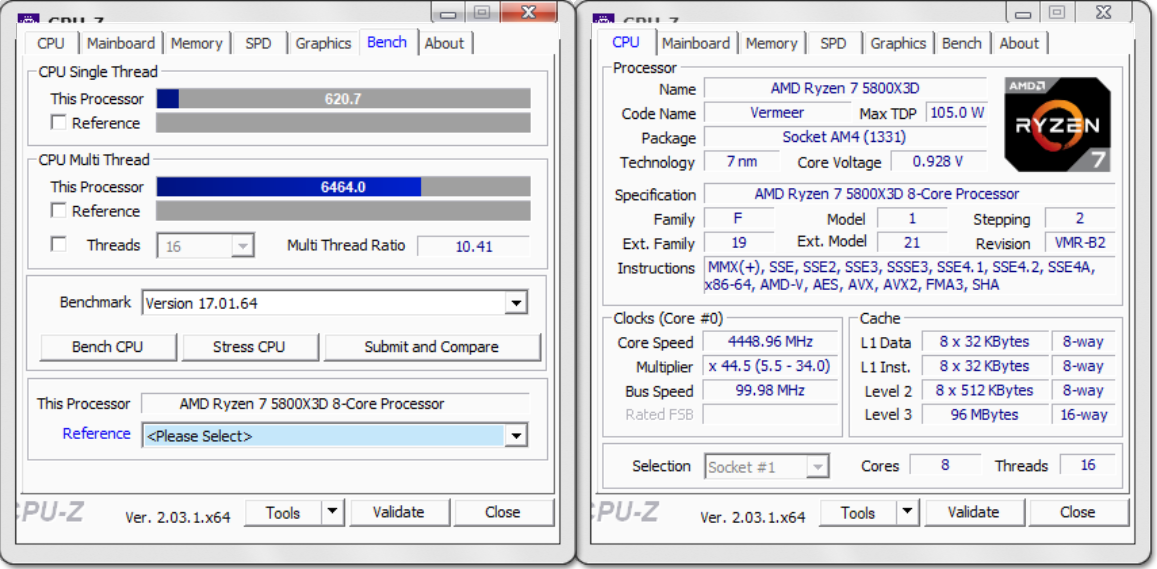Click the AMD Ryzen 7 logo image

(x=1057, y=124)
